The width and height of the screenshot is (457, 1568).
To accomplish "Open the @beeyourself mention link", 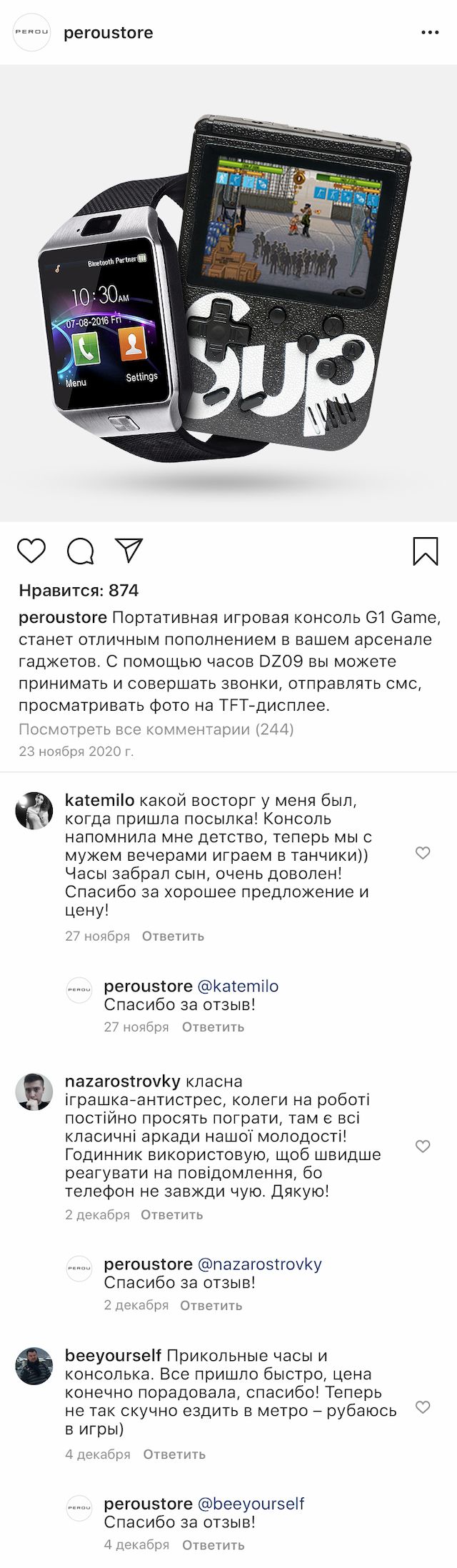I will coord(250,1504).
